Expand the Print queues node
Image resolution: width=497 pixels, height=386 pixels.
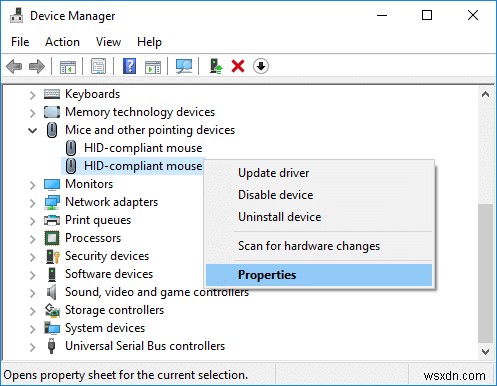point(32,221)
